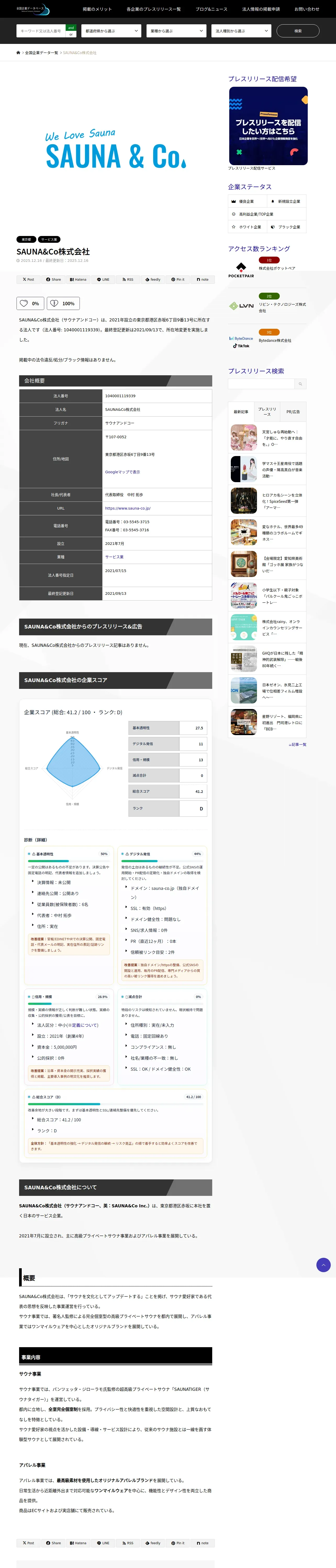Click bottom note share button

coord(203,1543)
